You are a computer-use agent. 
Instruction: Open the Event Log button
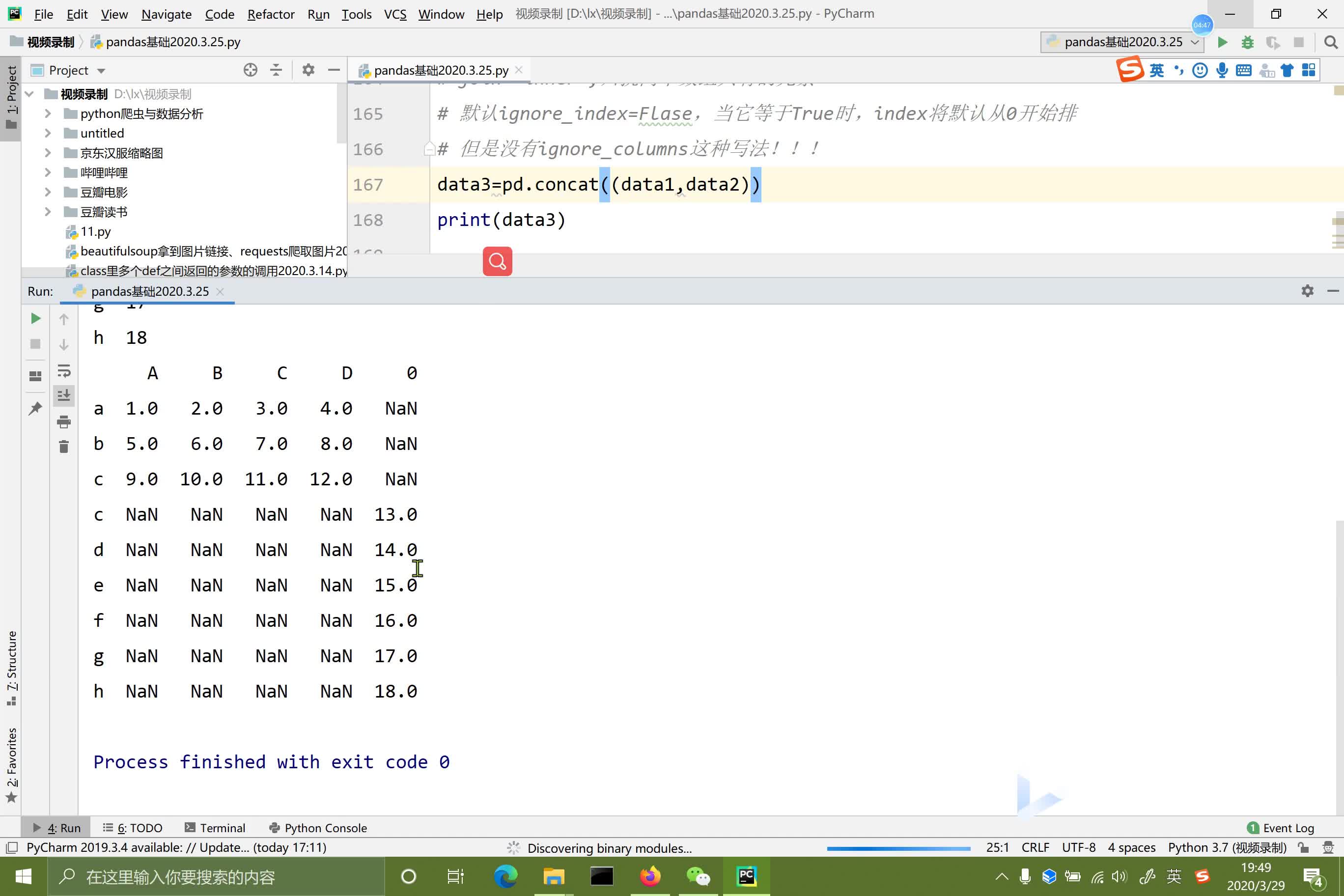click(x=1280, y=827)
